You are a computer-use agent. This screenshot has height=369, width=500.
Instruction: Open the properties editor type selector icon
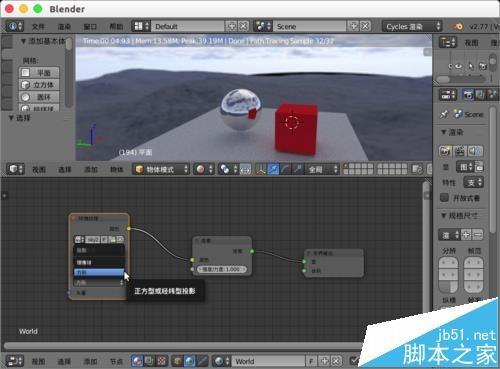[x=447, y=95]
